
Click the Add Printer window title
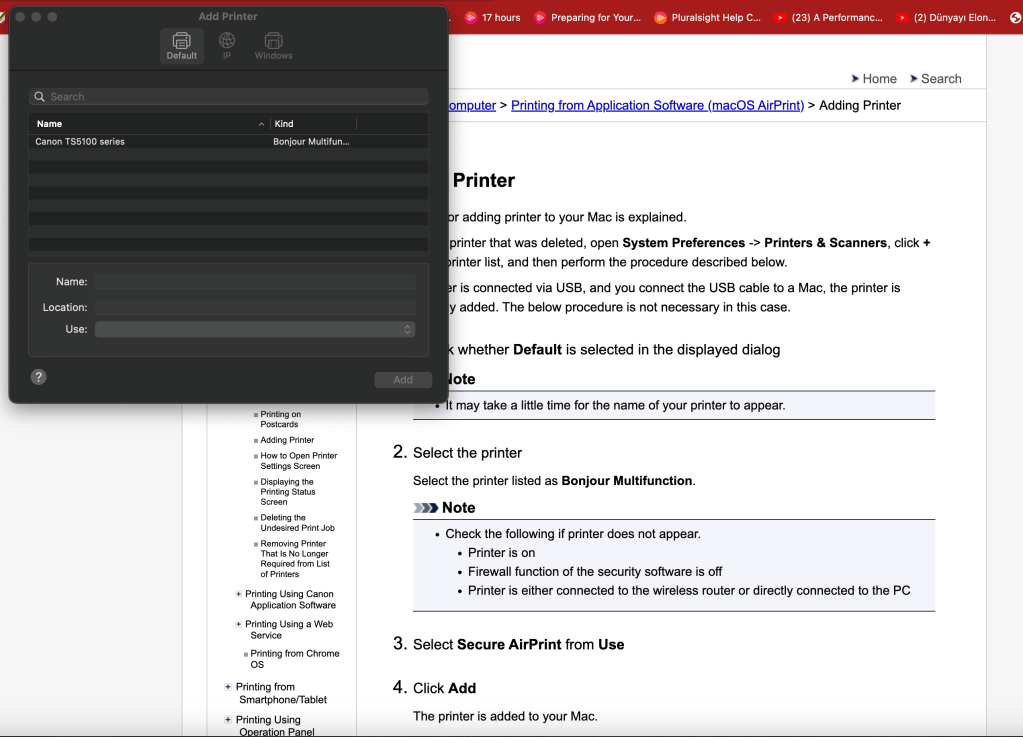point(228,16)
